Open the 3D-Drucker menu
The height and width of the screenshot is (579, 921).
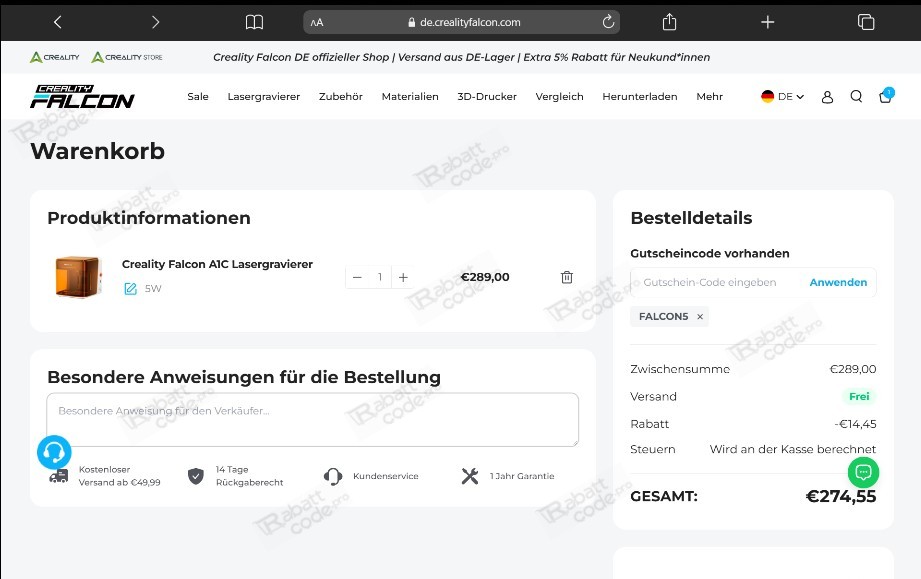[487, 96]
